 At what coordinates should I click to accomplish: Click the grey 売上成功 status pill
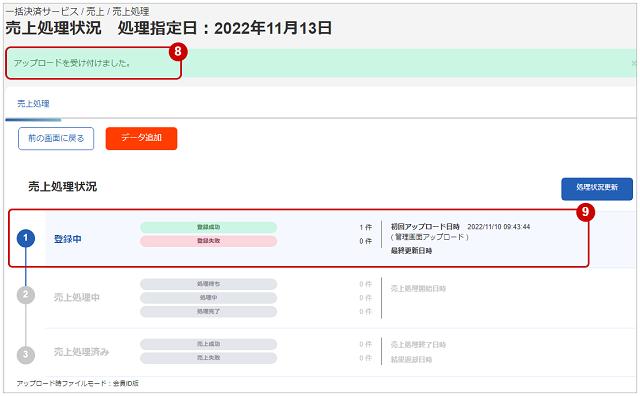point(209,344)
